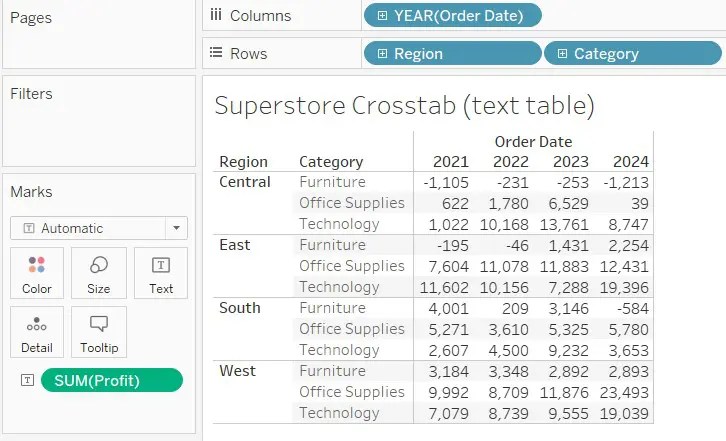Click the Marks card label

tap(31, 192)
